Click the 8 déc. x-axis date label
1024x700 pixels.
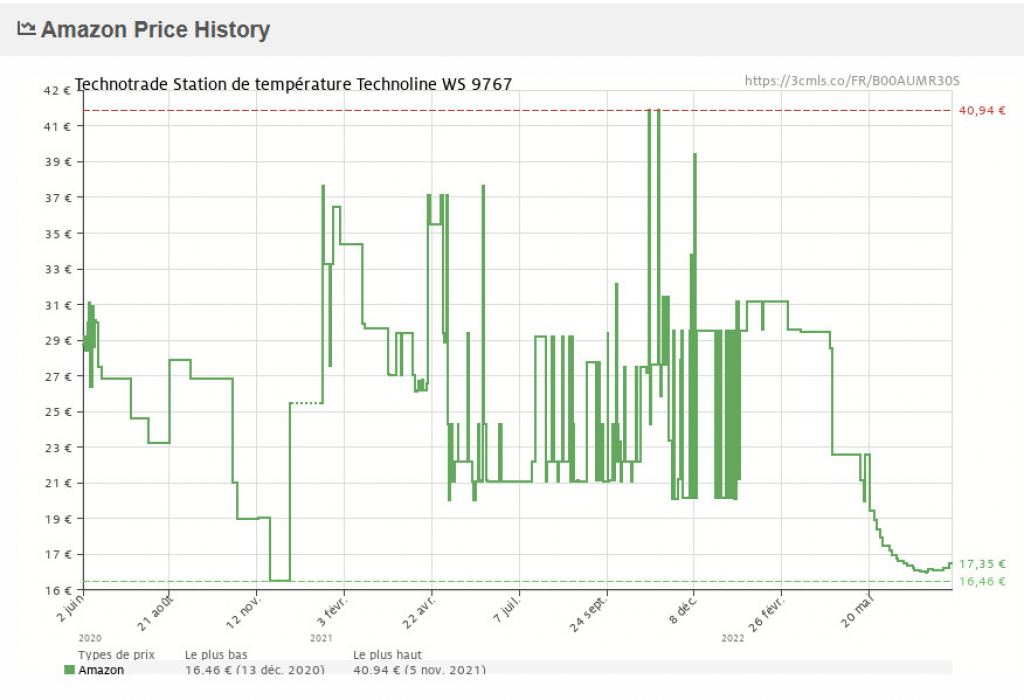coord(683,609)
